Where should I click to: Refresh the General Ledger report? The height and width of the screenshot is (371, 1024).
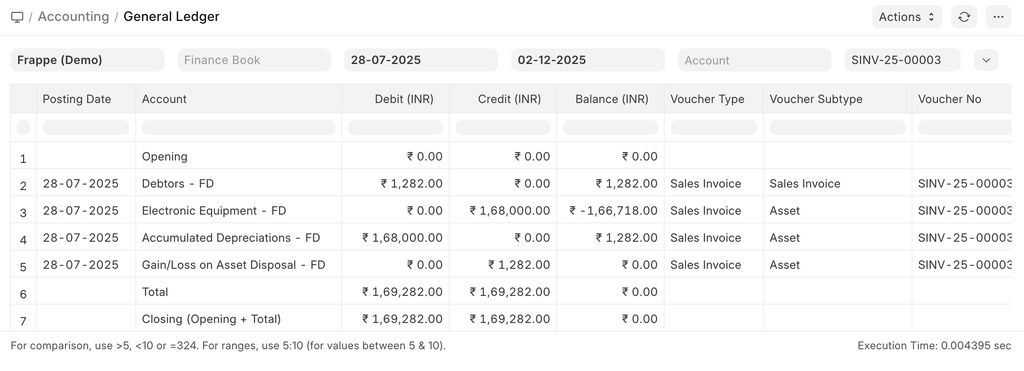[964, 17]
